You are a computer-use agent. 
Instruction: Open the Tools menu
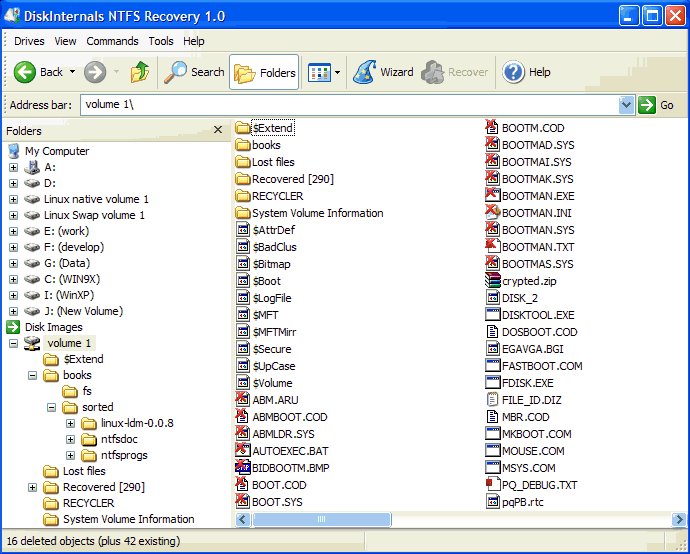[161, 41]
